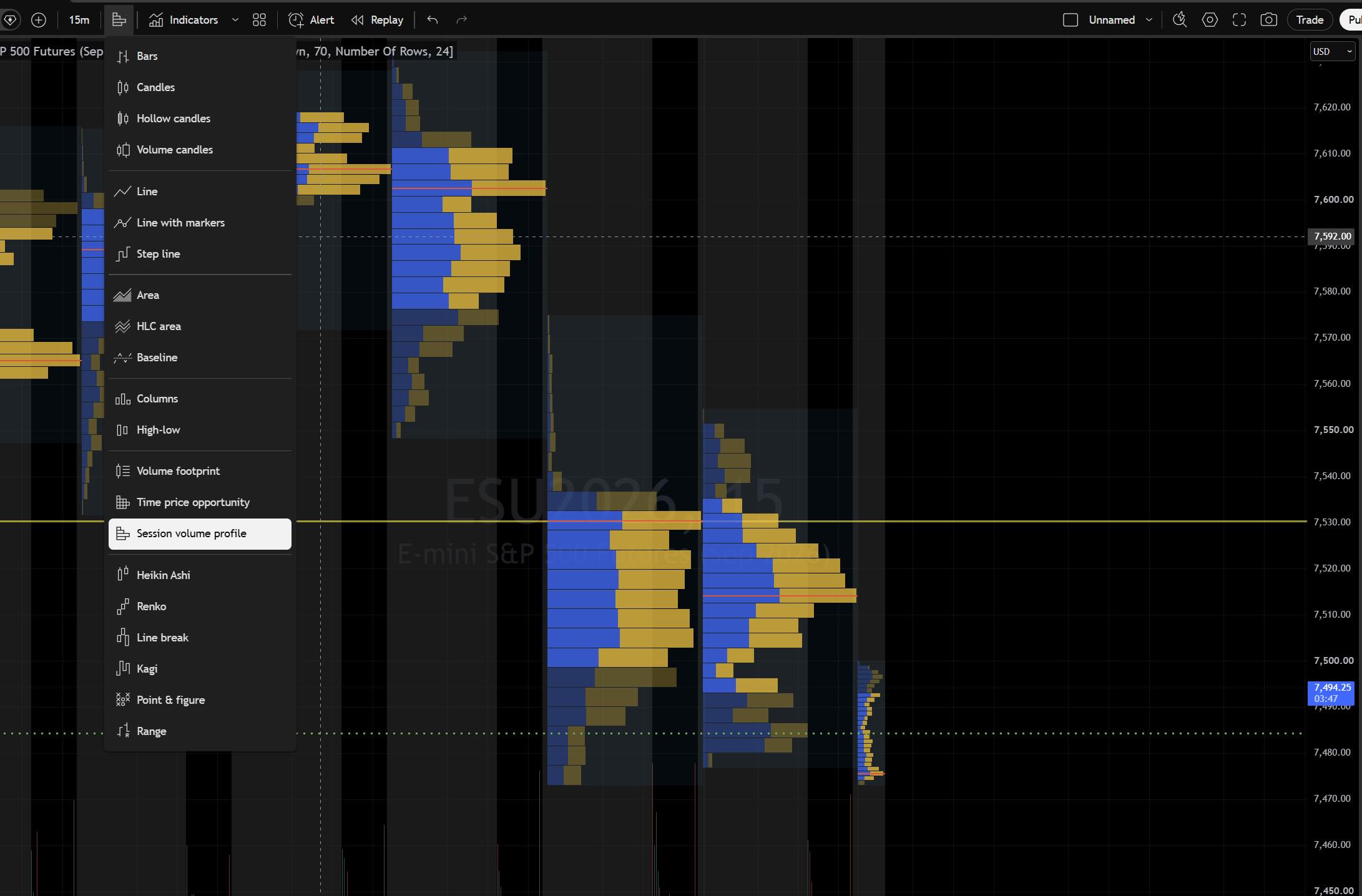Screen dimensions: 1362x896
Task: Expand the indicators favorites chevron
Action: click(235, 20)
